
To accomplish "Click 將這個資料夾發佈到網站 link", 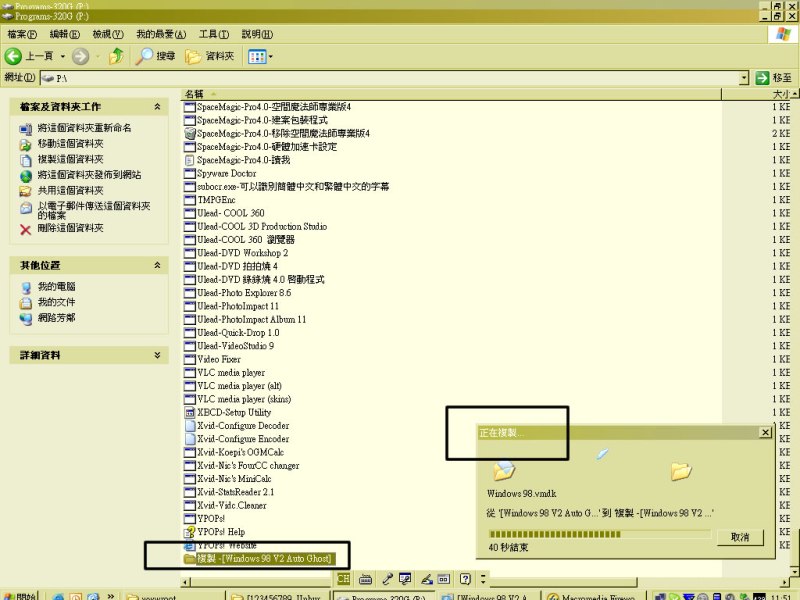I will pyautogui.click(x=89, y=174).
